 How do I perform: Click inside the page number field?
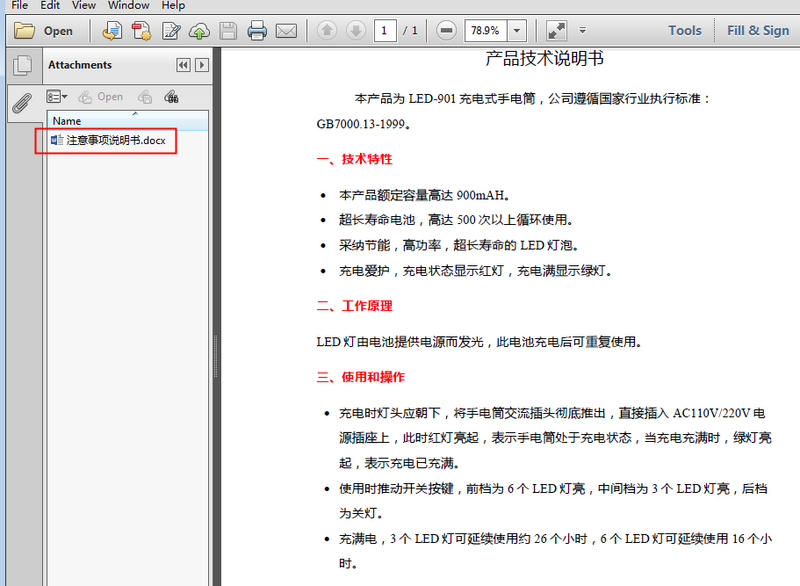click(385, 30)
